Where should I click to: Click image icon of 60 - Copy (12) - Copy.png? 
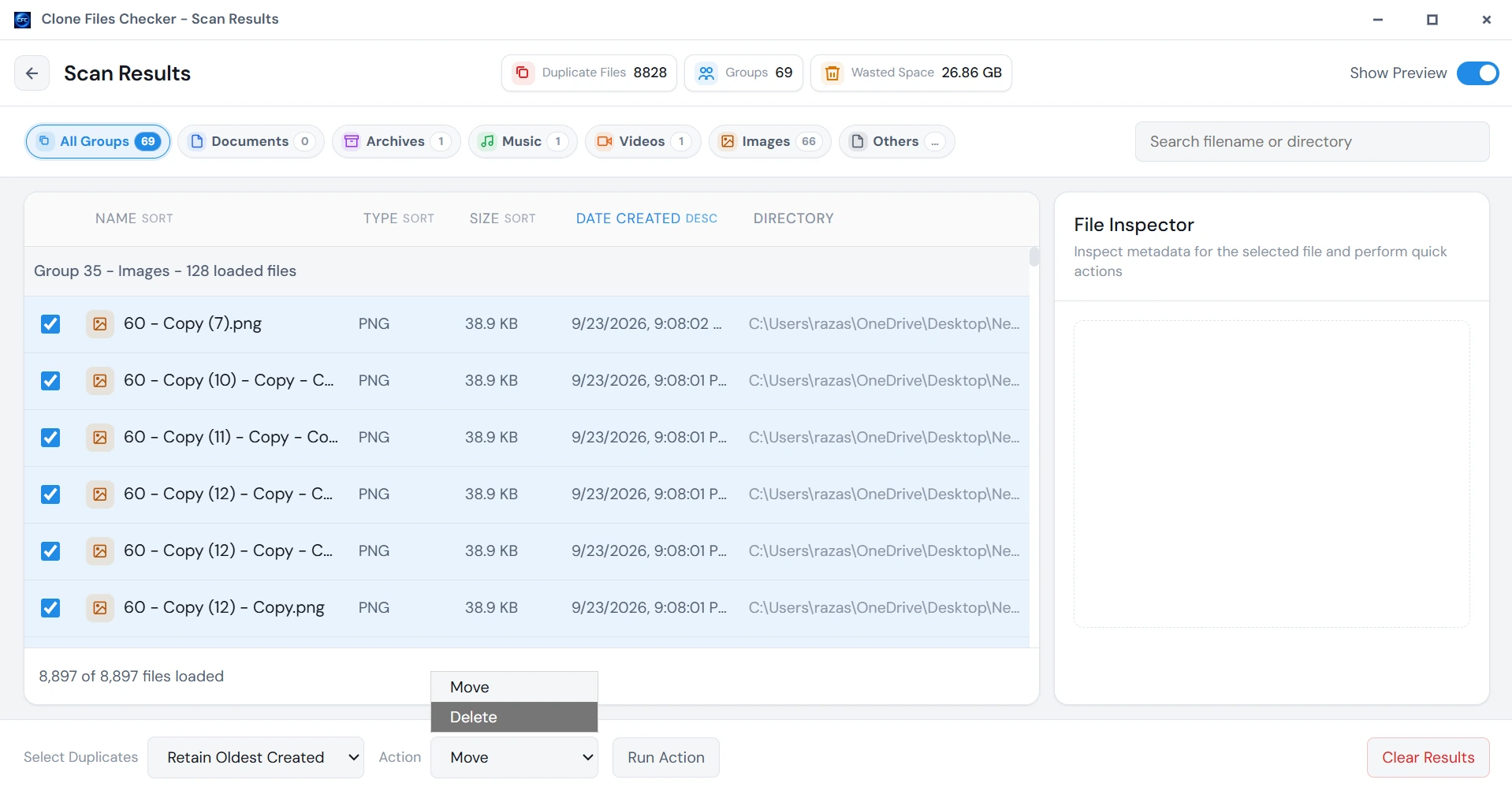point(100,608)
